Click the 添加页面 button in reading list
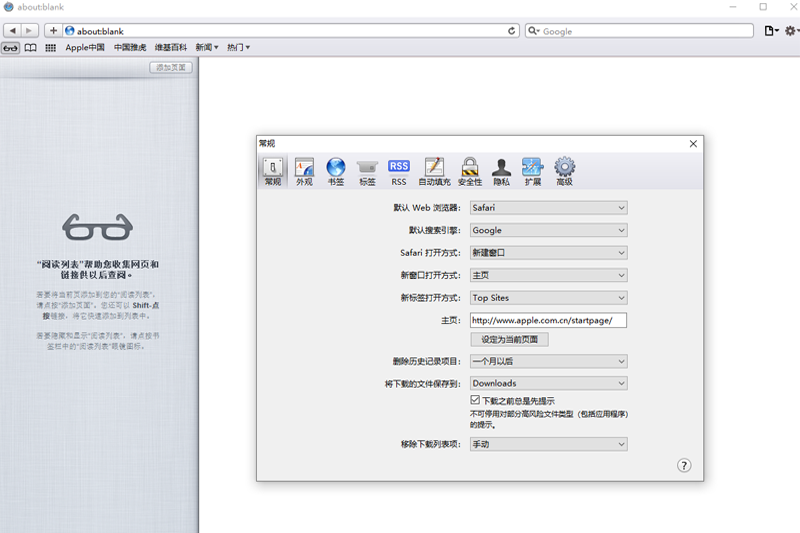The image size is (800, 533). tap(170, 67)
